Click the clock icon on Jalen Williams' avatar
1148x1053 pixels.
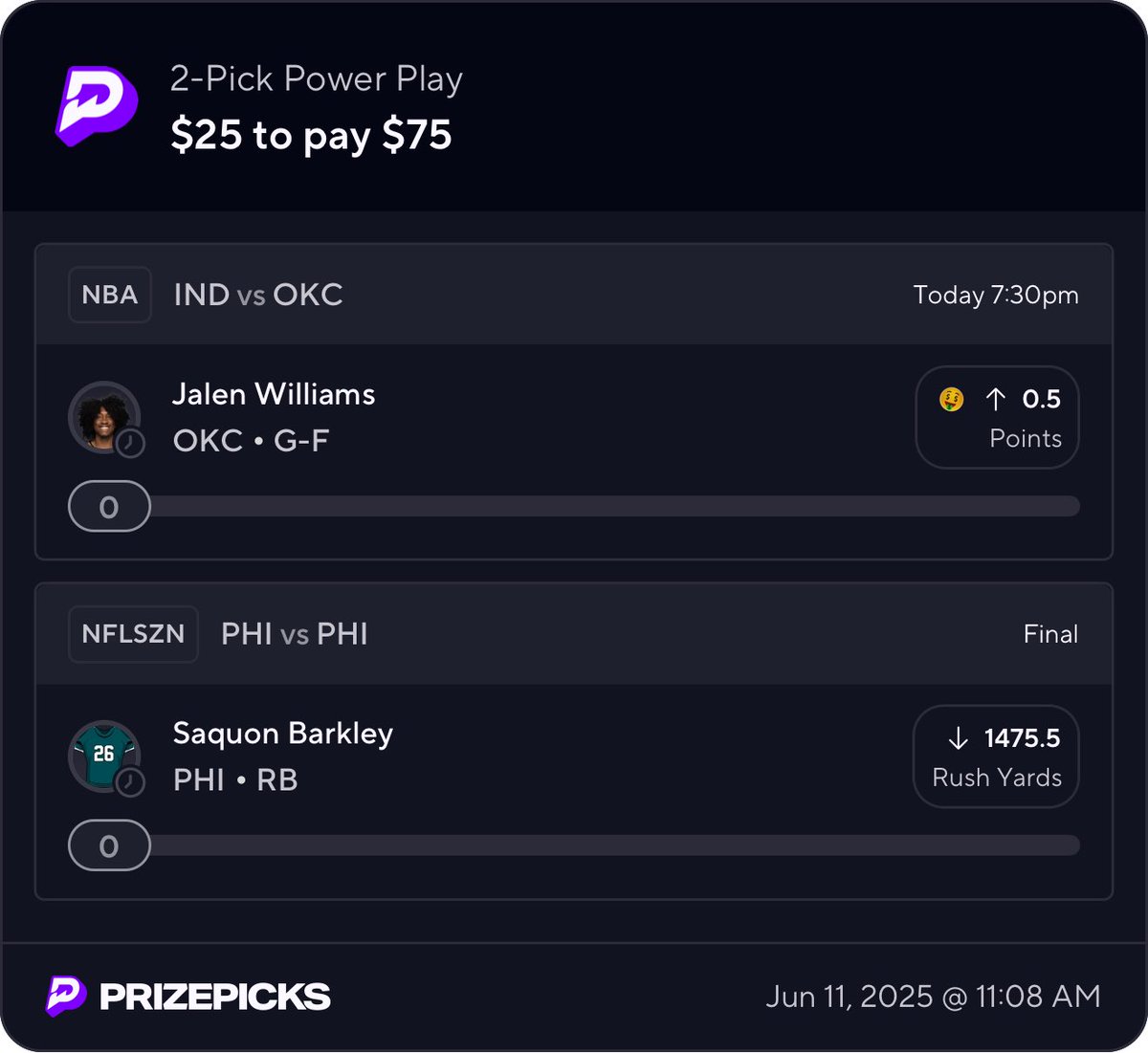(130, 443)
